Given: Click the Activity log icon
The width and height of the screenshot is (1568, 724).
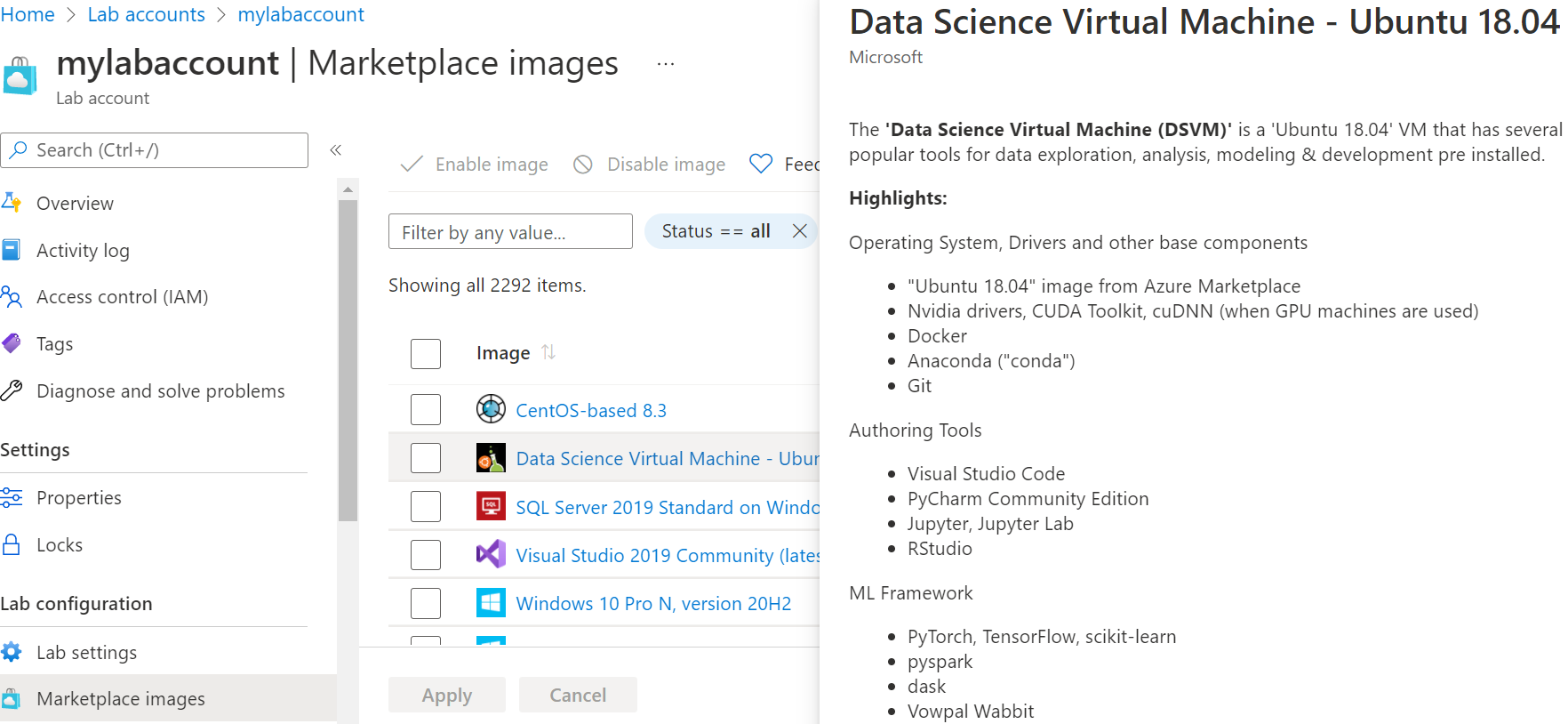Looking at the screenshot, I should [12, 250].
